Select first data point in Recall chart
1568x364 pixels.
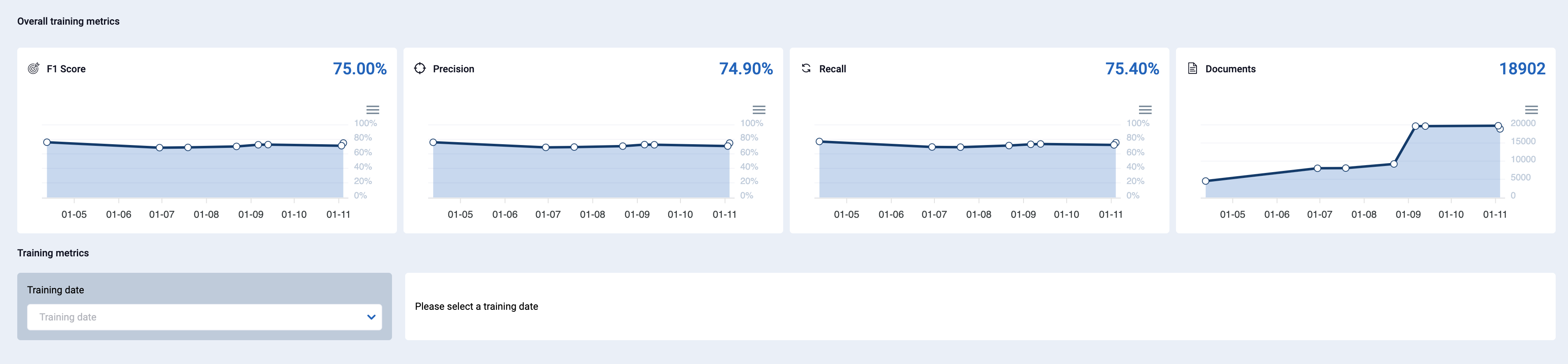[x=819, y=141]
